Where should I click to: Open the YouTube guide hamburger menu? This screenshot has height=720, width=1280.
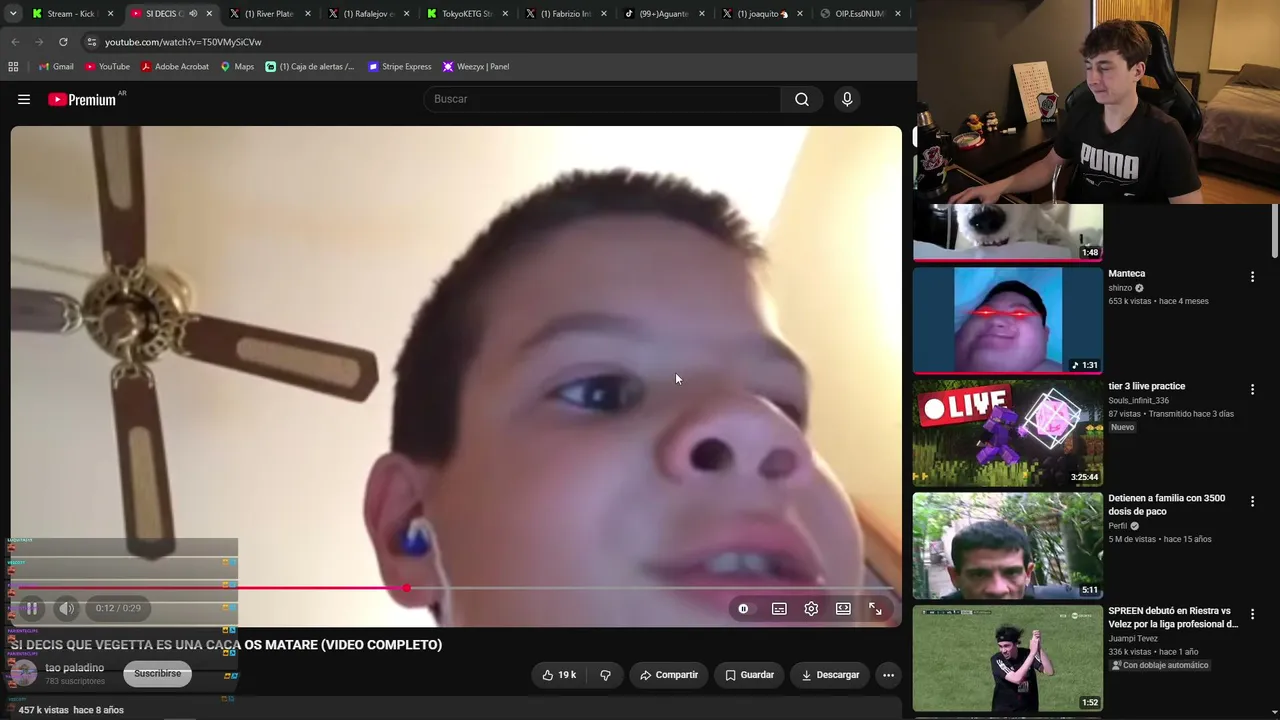[x=24, y=99]
